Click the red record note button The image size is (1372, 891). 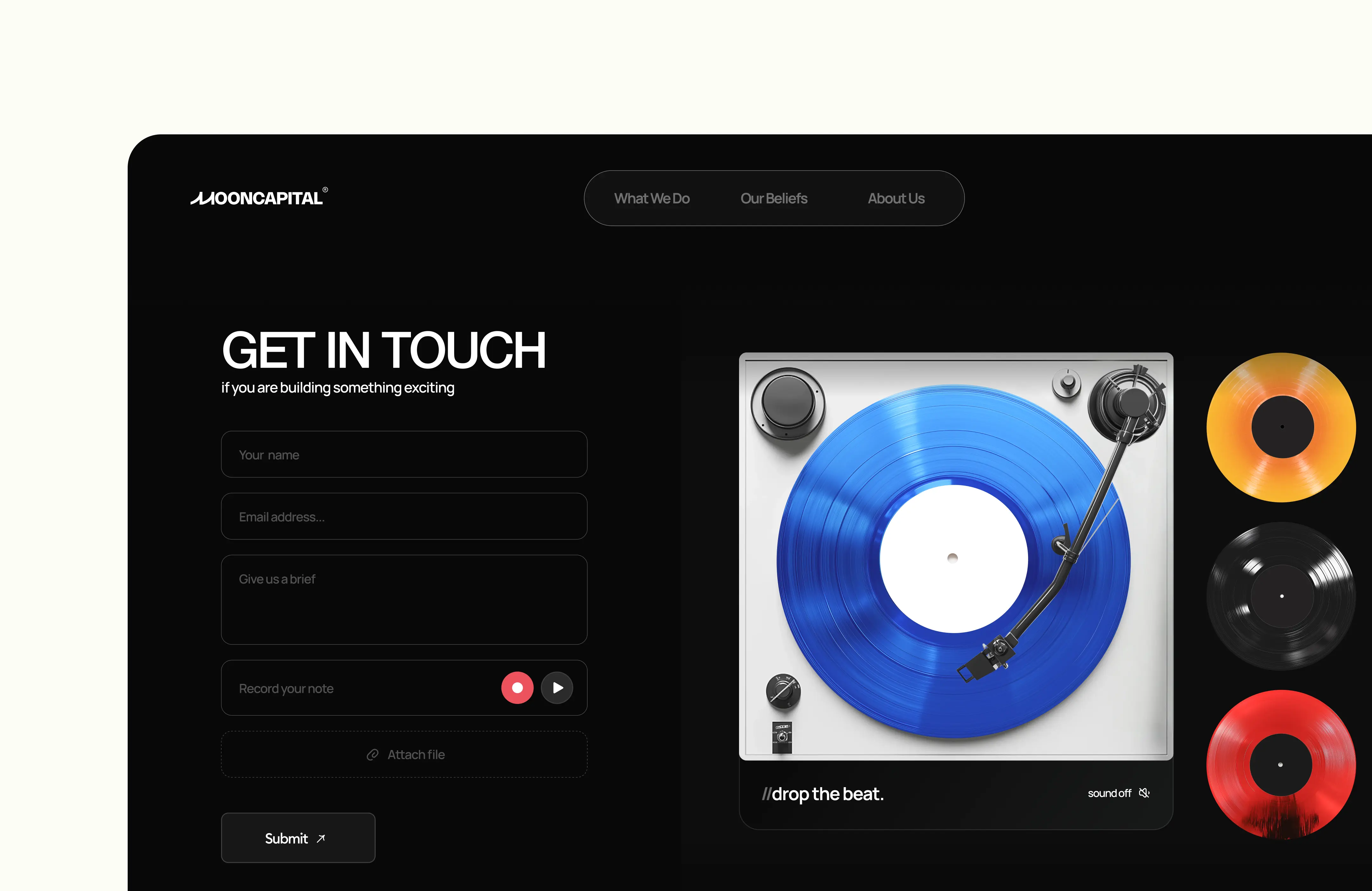coord(517,687)
